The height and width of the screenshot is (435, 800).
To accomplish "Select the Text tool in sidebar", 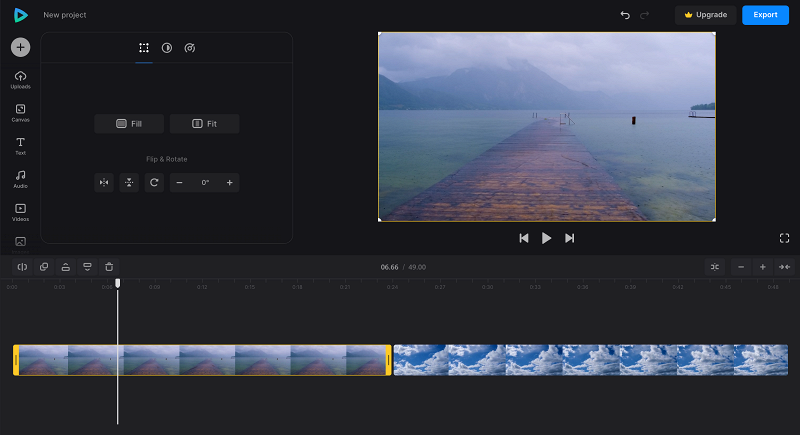I will (20, 146).
